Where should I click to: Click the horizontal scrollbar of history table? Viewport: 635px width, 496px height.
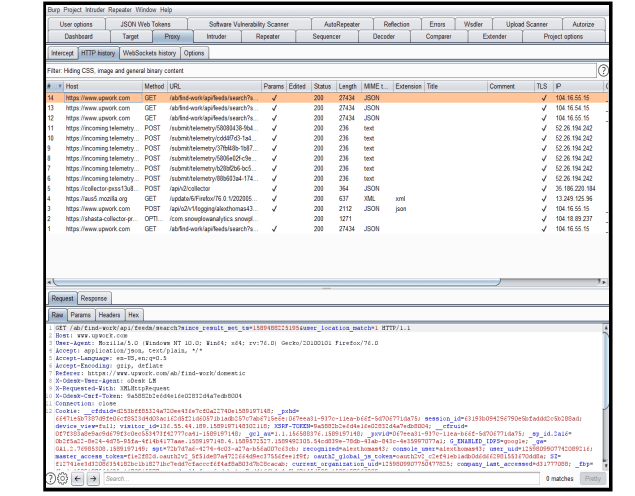pyautogui.click(x=277, y=282)
